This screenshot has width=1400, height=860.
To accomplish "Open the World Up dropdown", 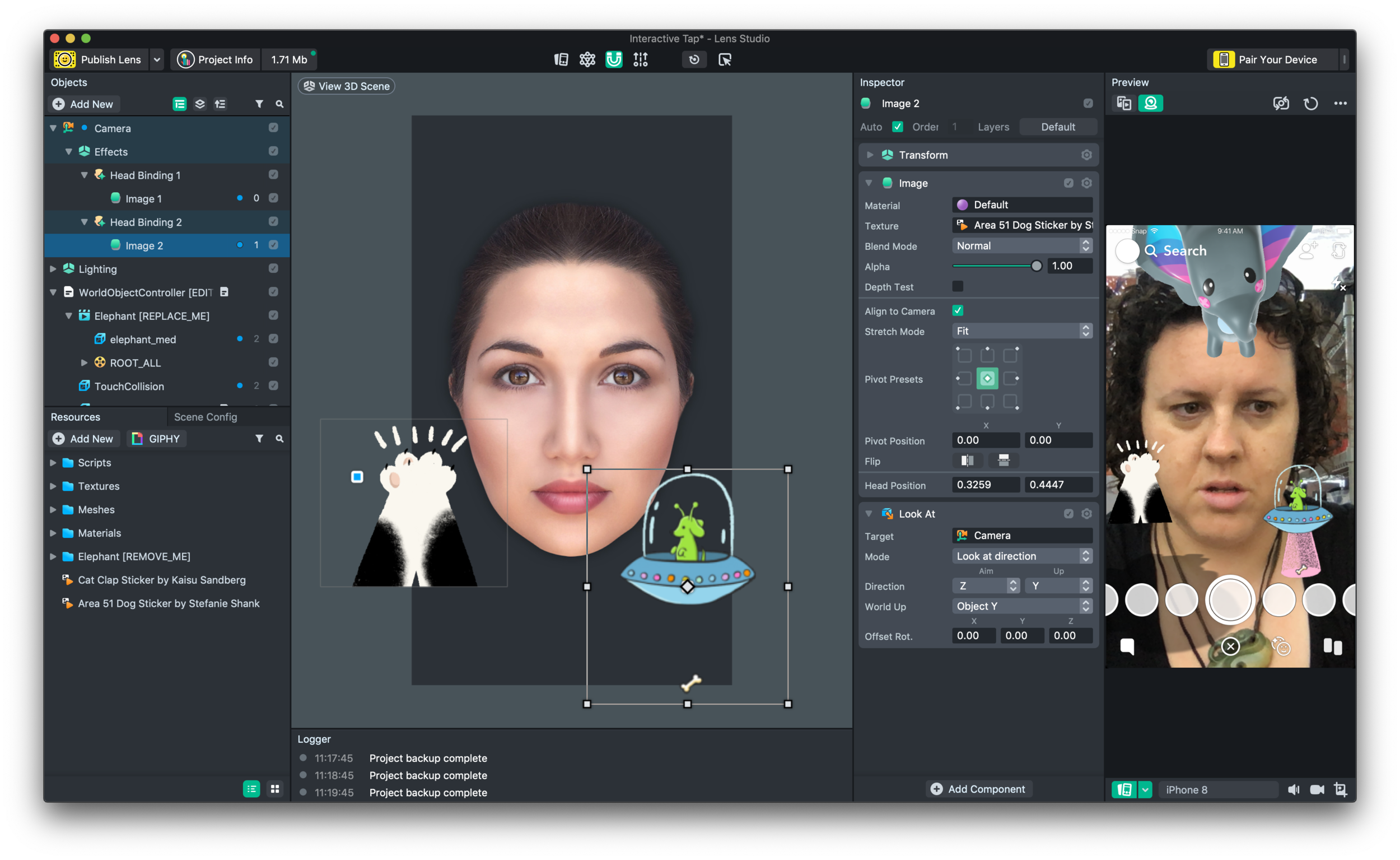I will (x=1022, y=606).
